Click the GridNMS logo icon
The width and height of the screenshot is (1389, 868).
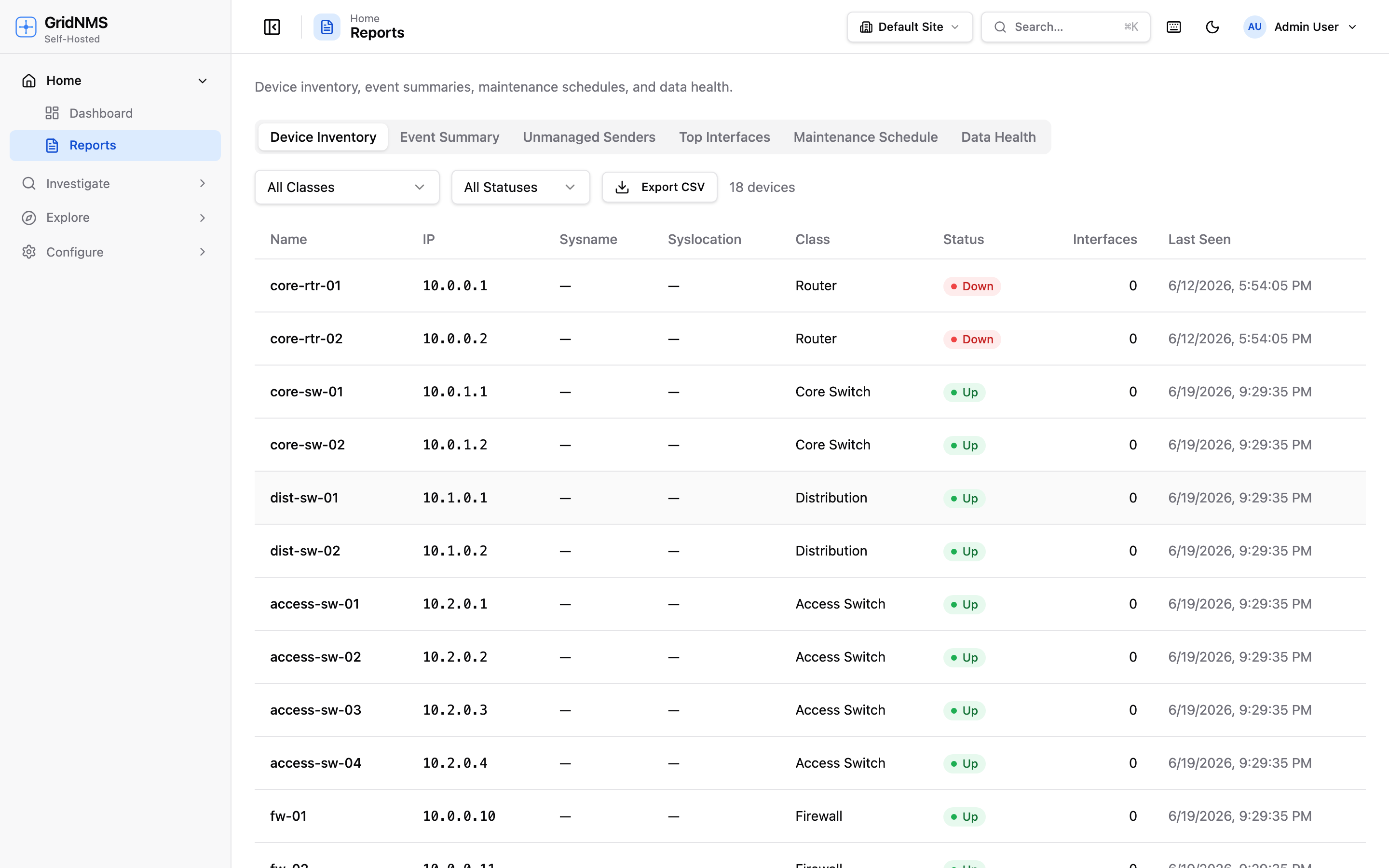click(26, 27)
